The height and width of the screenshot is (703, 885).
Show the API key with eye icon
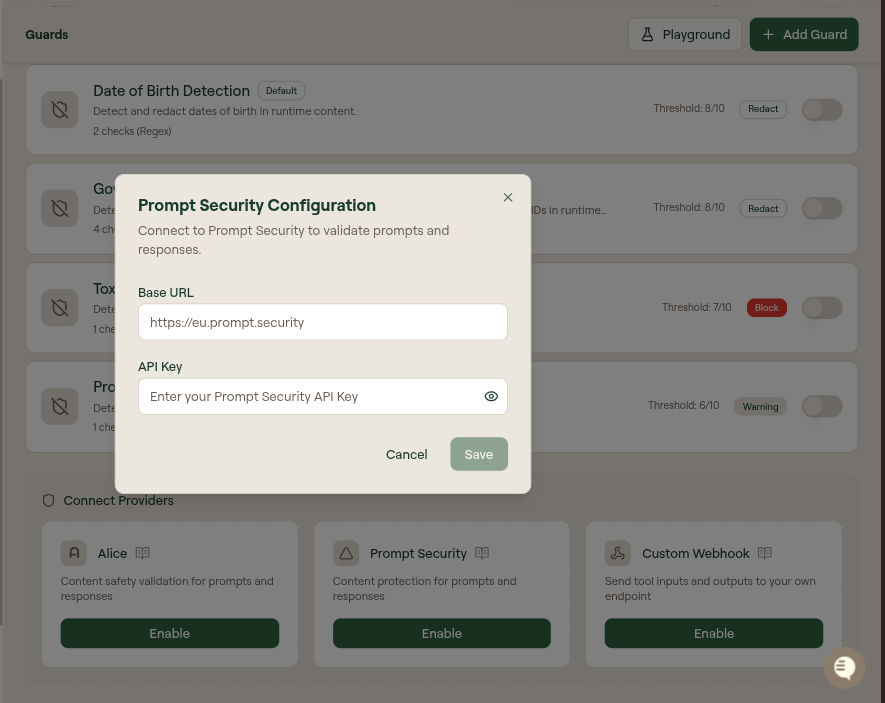click(x=491, y=397)
